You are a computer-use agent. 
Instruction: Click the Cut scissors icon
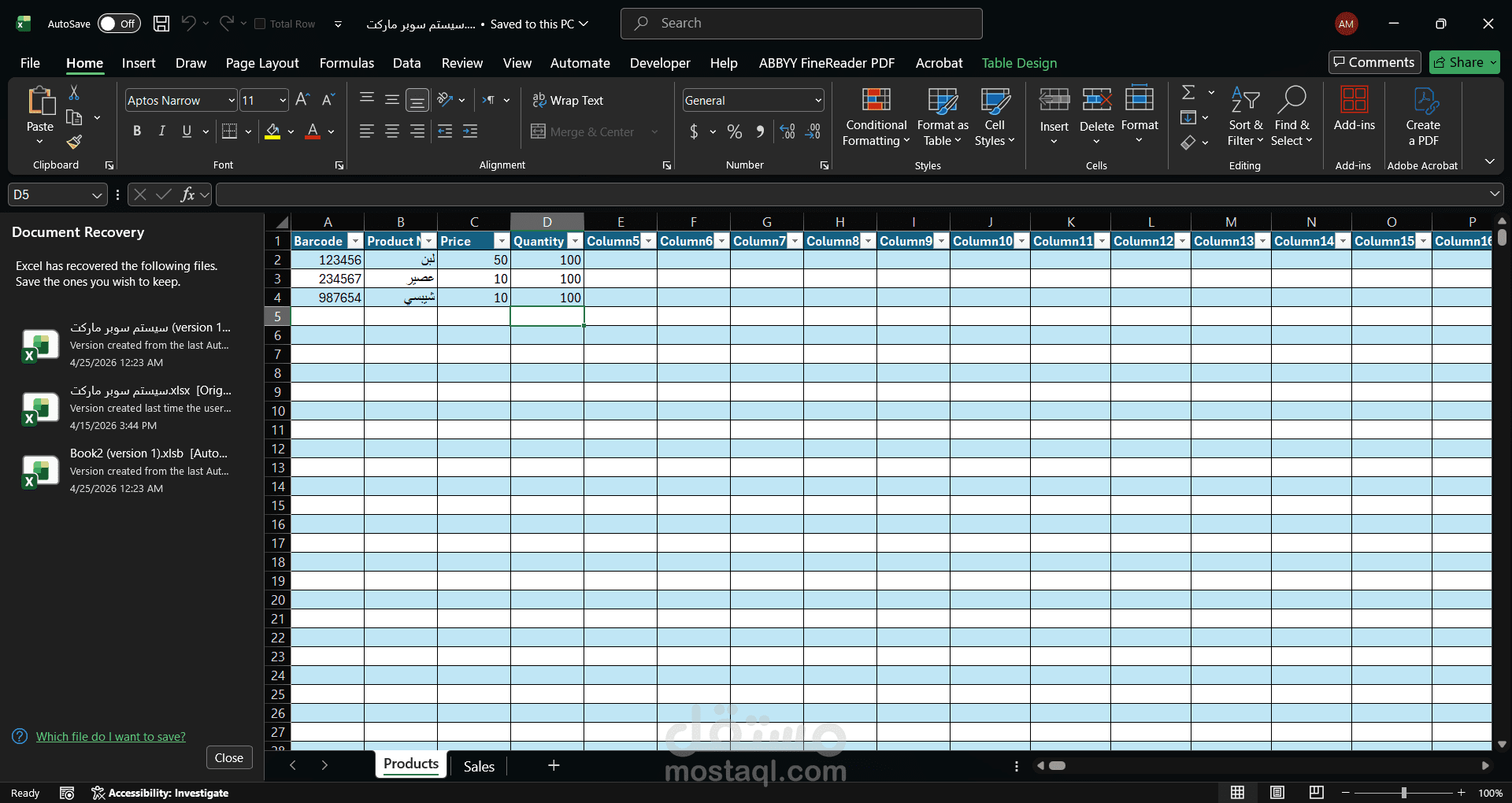pos(74,93)
